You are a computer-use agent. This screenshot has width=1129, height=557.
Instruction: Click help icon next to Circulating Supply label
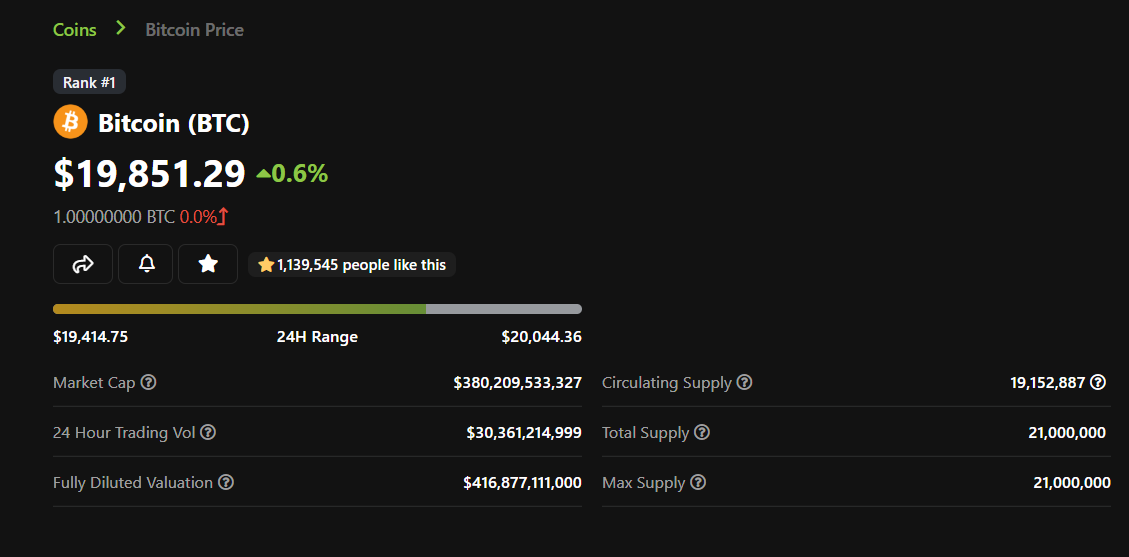[745, 382]
